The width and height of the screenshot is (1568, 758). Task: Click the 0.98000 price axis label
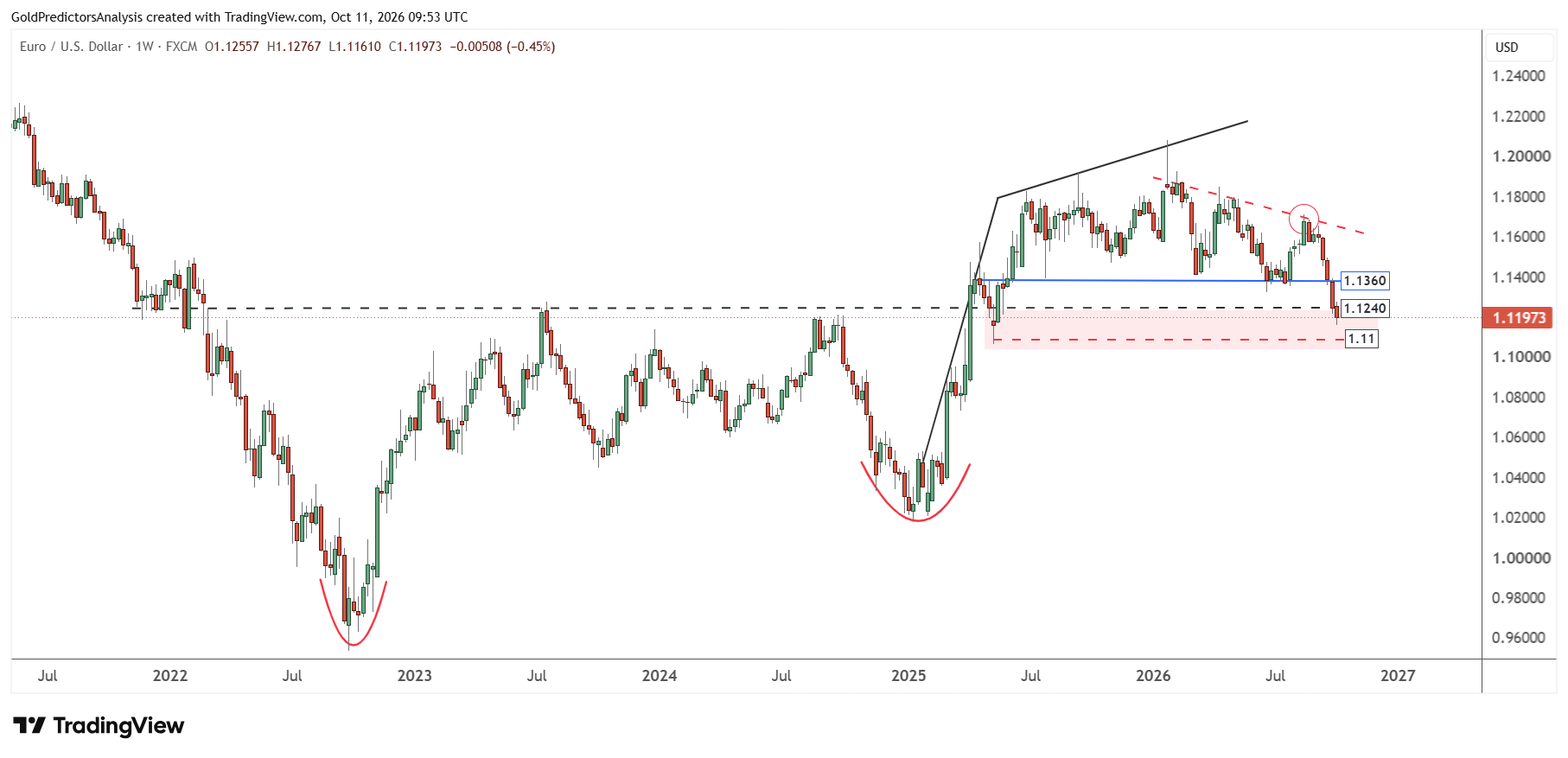1519,598
